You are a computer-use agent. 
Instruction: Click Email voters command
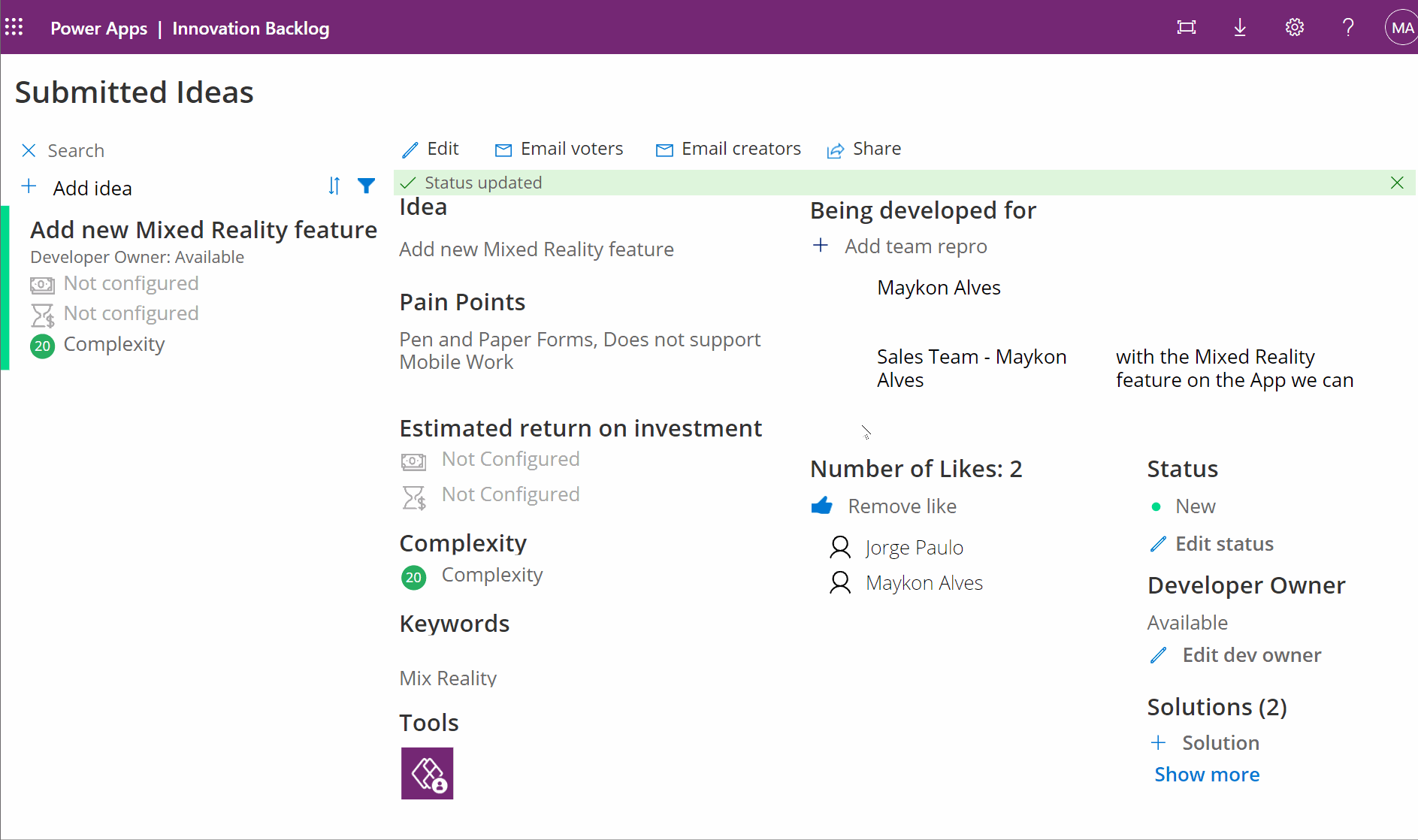[559, 148]
